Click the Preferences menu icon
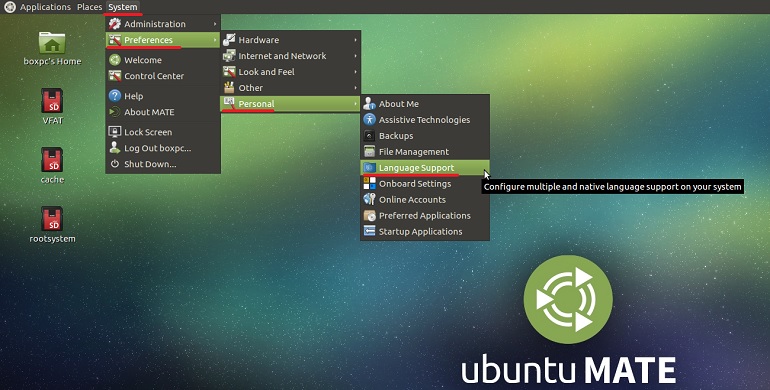 click(115, 40)
